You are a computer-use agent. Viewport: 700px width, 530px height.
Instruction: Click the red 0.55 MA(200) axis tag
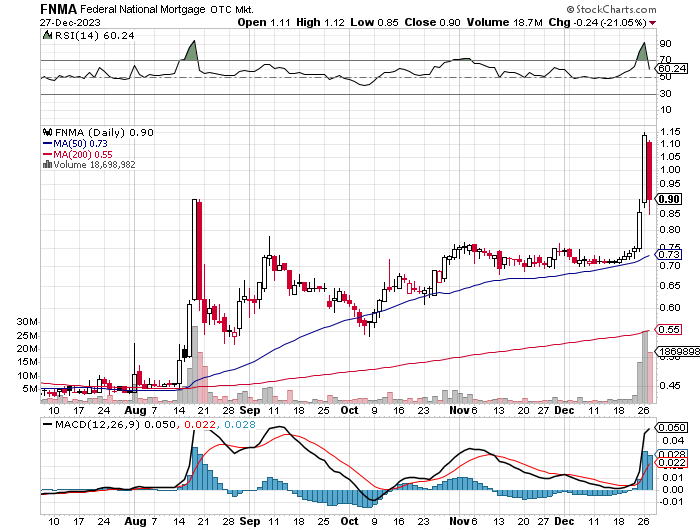pos(669,330)
